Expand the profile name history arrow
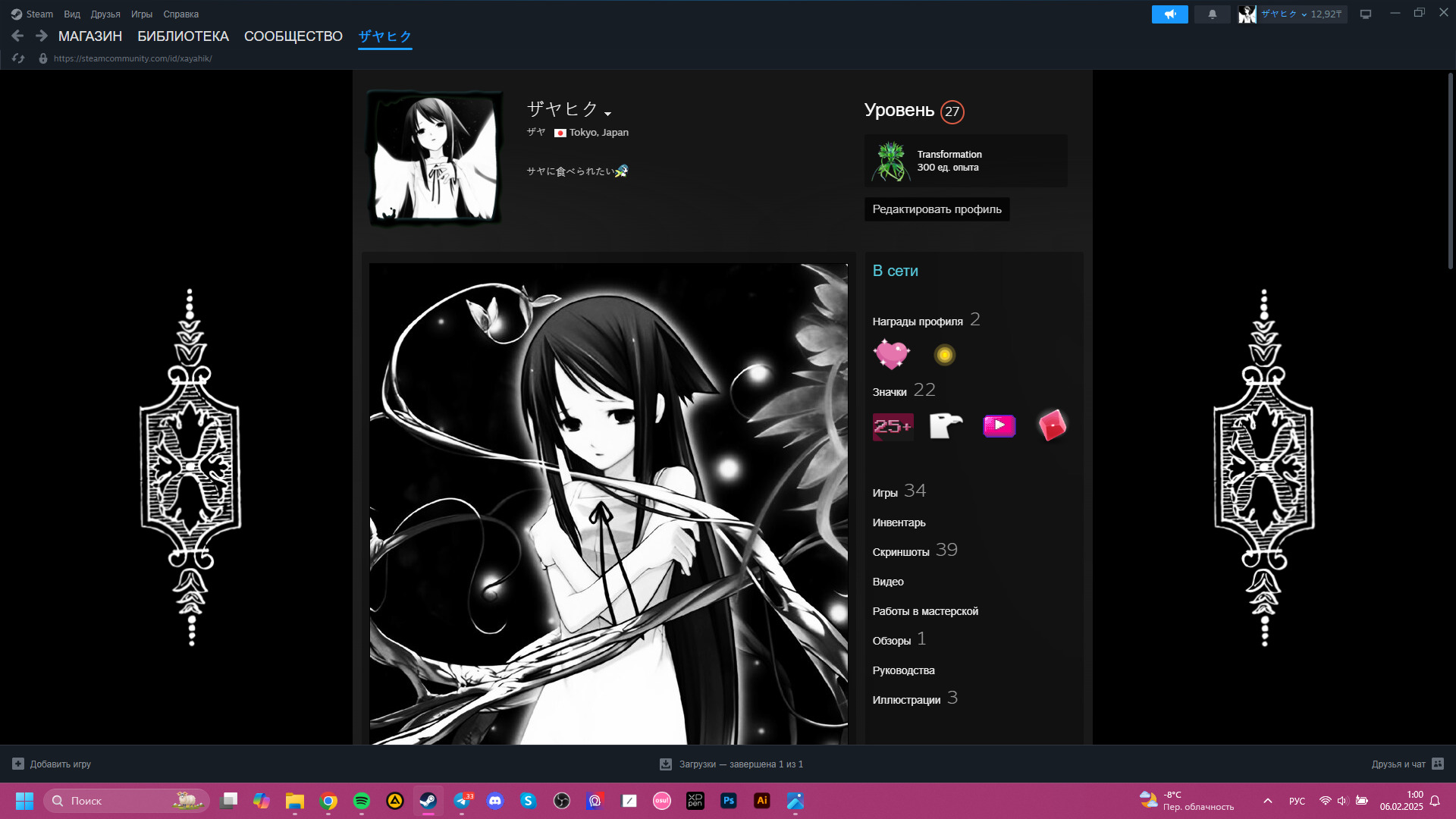This screenshot has width=1456, height=819. (608, 114)
